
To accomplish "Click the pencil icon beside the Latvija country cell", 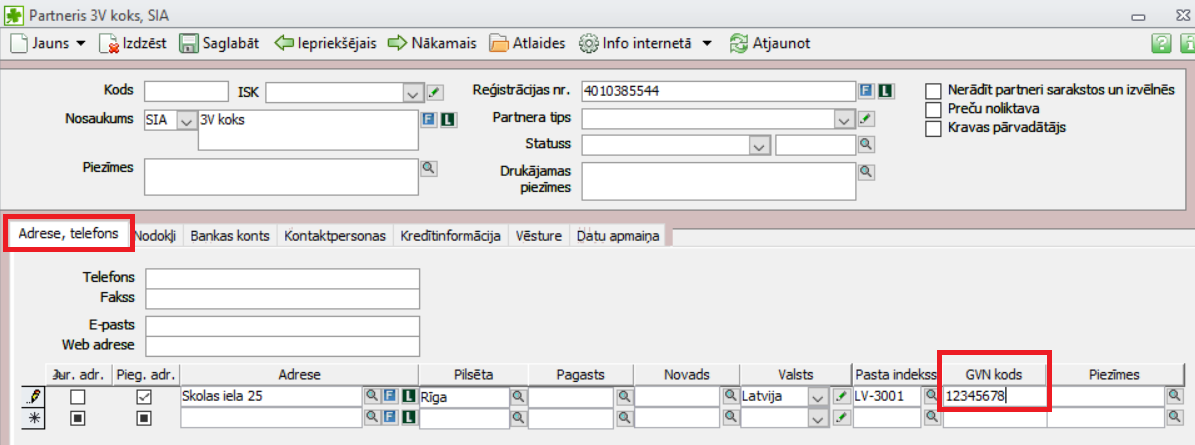I will 841,396.
